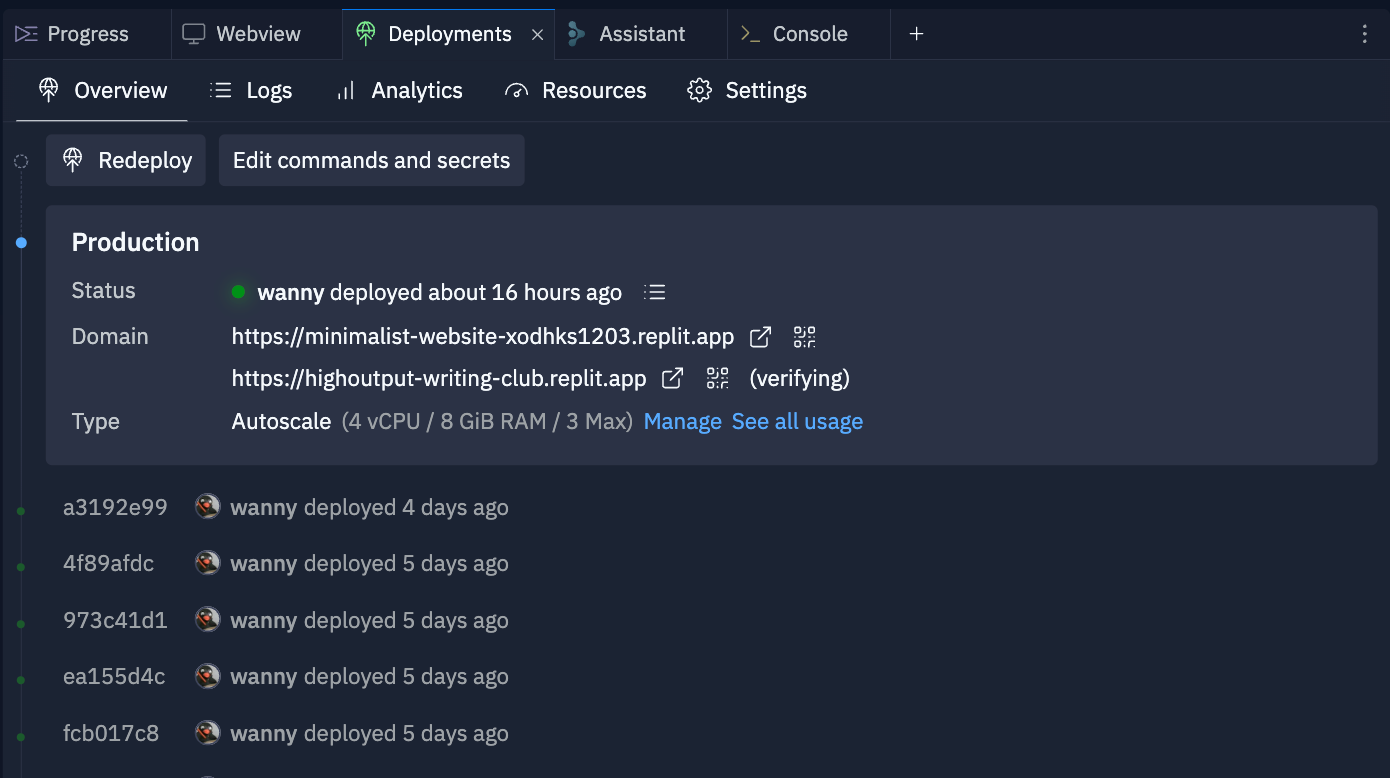Switch to the Webview tab
Screen dimensions: 1390x778
pyautogui.click(x=241, y=34)
